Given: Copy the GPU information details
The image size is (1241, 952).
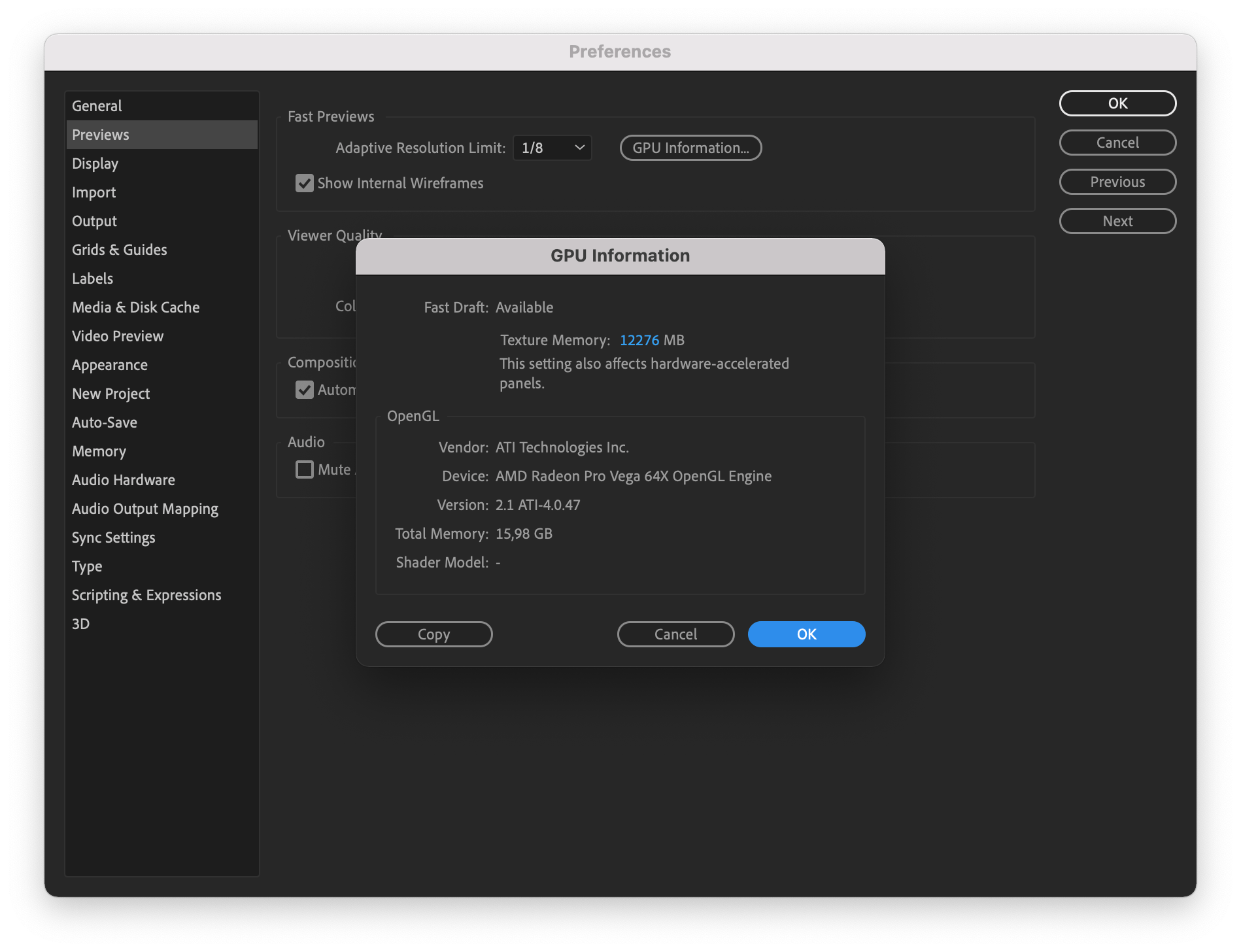Looking at the screenshot, I should tap(433, 634).
